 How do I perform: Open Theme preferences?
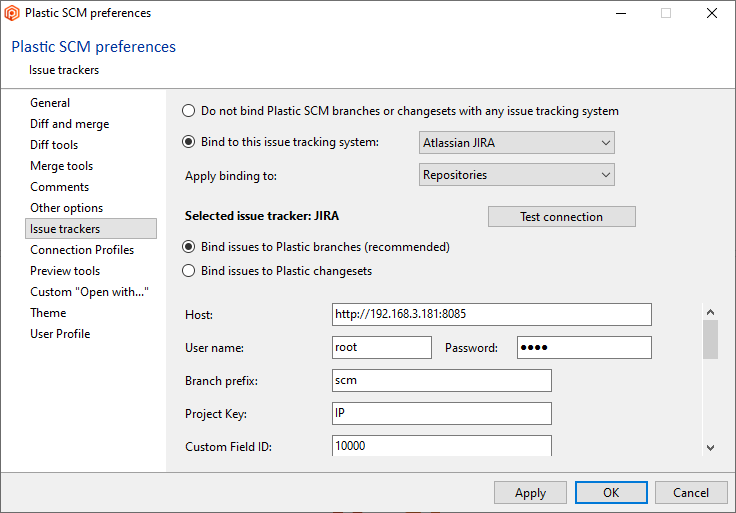coord(48,313)
